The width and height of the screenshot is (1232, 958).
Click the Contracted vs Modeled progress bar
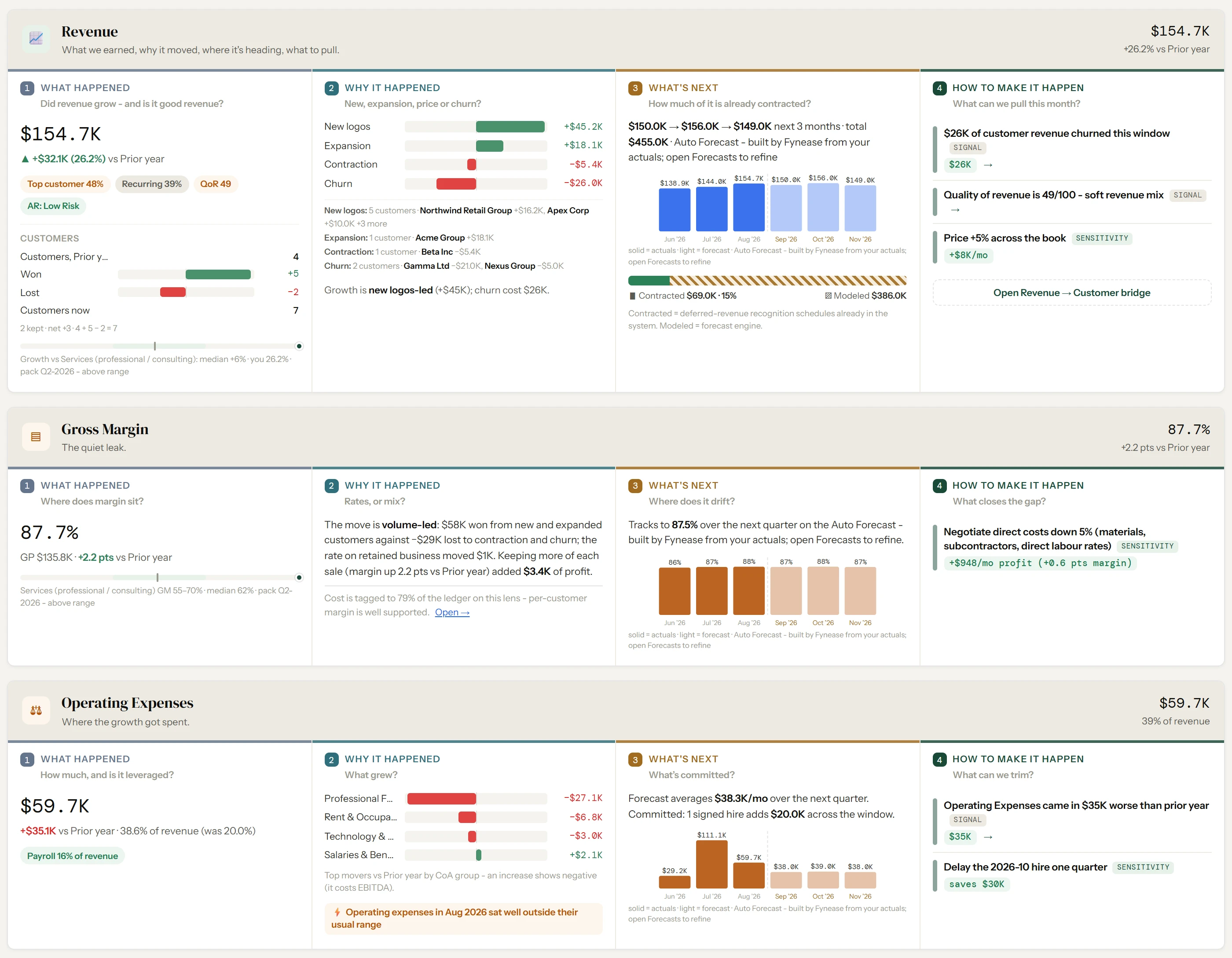(767, 281)
